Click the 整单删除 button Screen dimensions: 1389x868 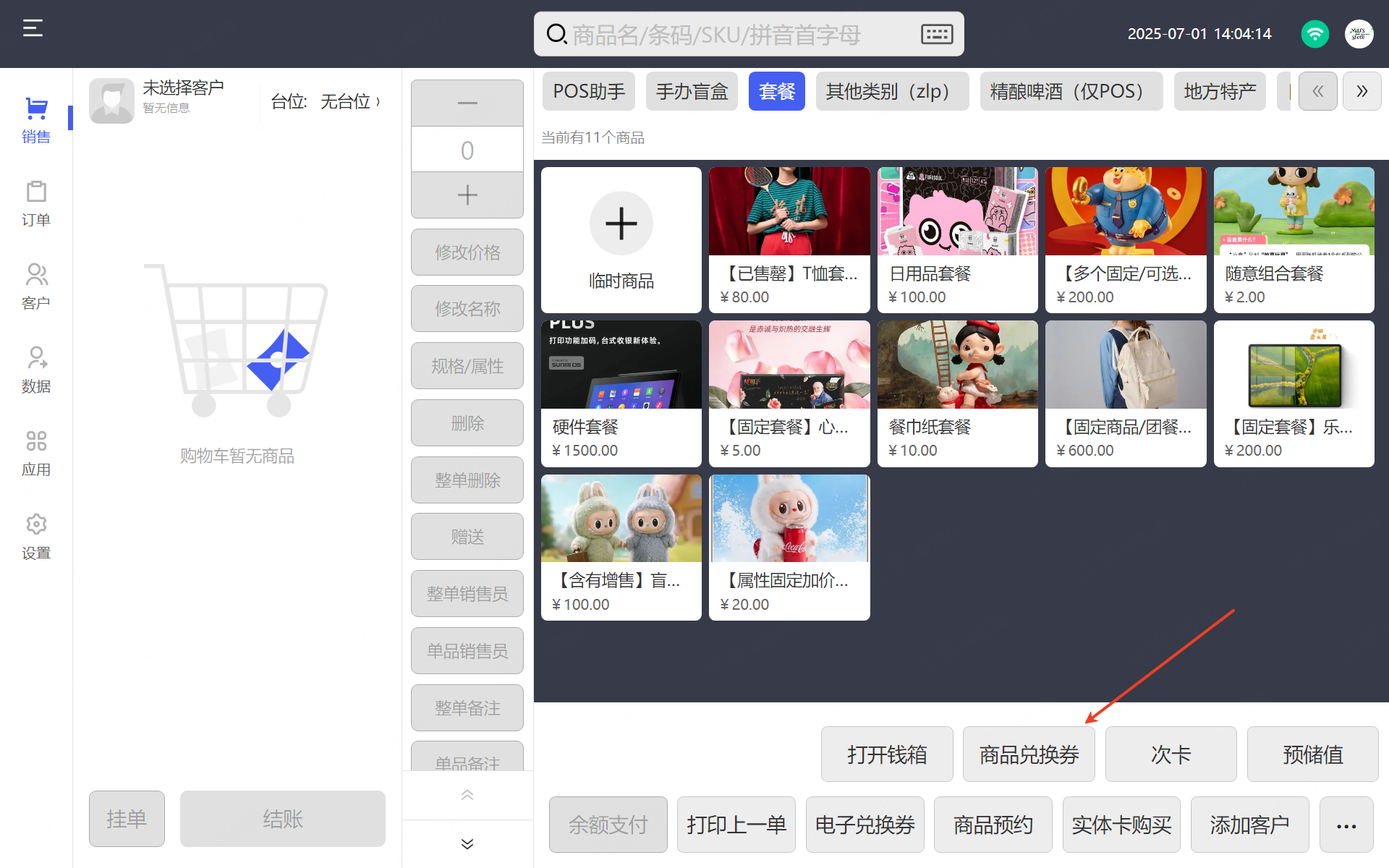pyautogui.click(x=467, y=480)
